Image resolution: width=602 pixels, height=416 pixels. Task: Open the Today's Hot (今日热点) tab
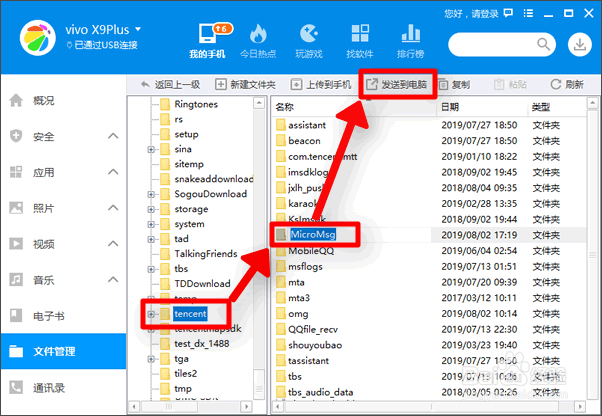[x=258, y=41]
